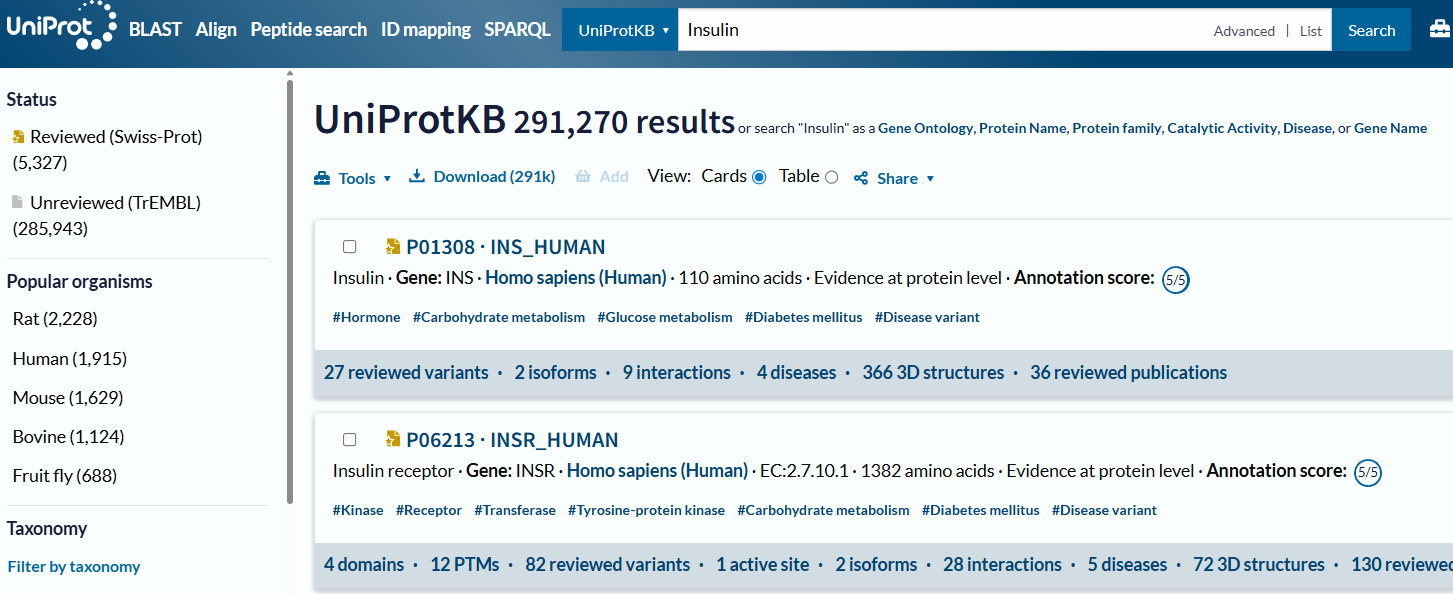The height and width of the screenshot is (594, 1453).
Task: Tick the P06213 INSR_HUMAN checkbox
Action: pos(349,440)
